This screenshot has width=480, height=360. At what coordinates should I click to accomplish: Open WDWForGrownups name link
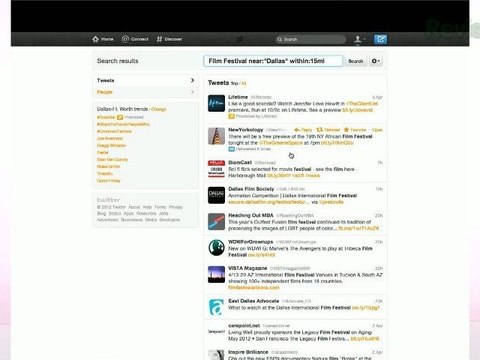[x=251, y=242]
